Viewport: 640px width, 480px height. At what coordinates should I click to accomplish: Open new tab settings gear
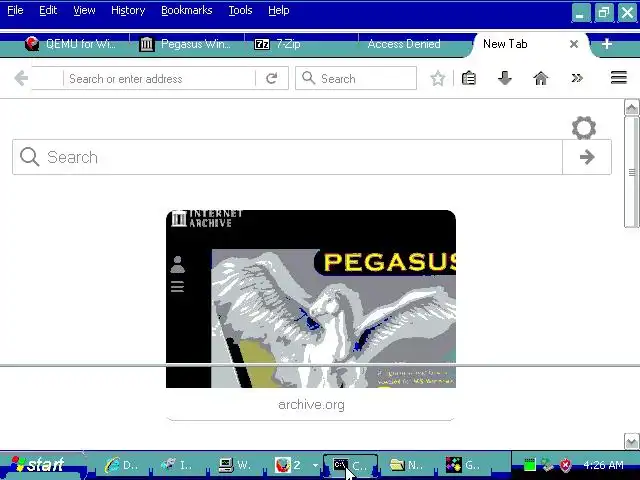[x=584, y=128]
